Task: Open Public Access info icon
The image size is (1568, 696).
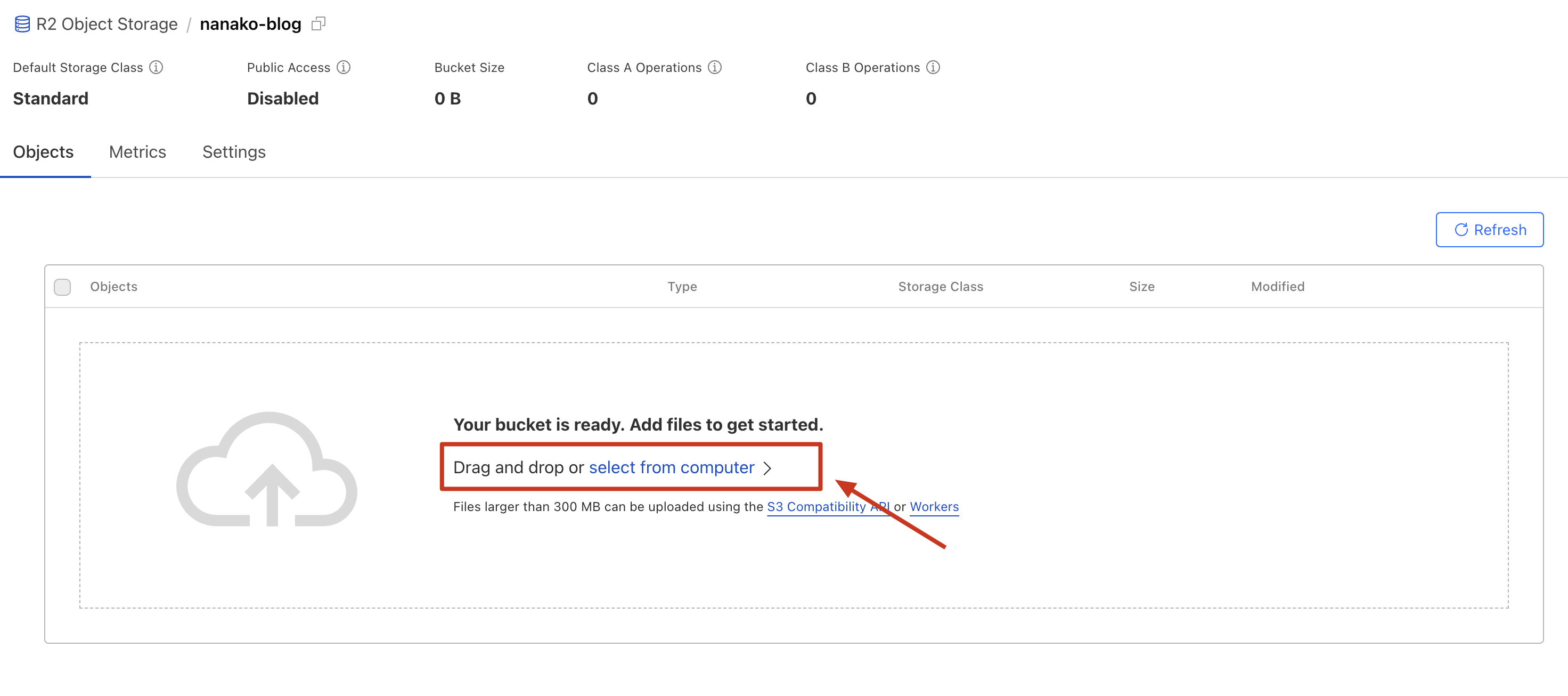Action: [344, 67]
